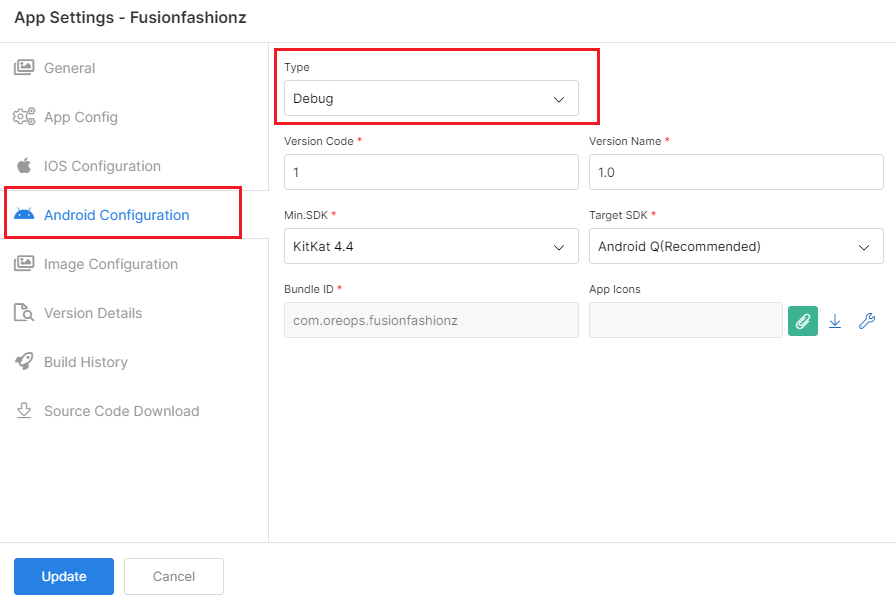Focus the Version Code input field
The height and width of the screenshot is (607, 896).
[431, 172]
